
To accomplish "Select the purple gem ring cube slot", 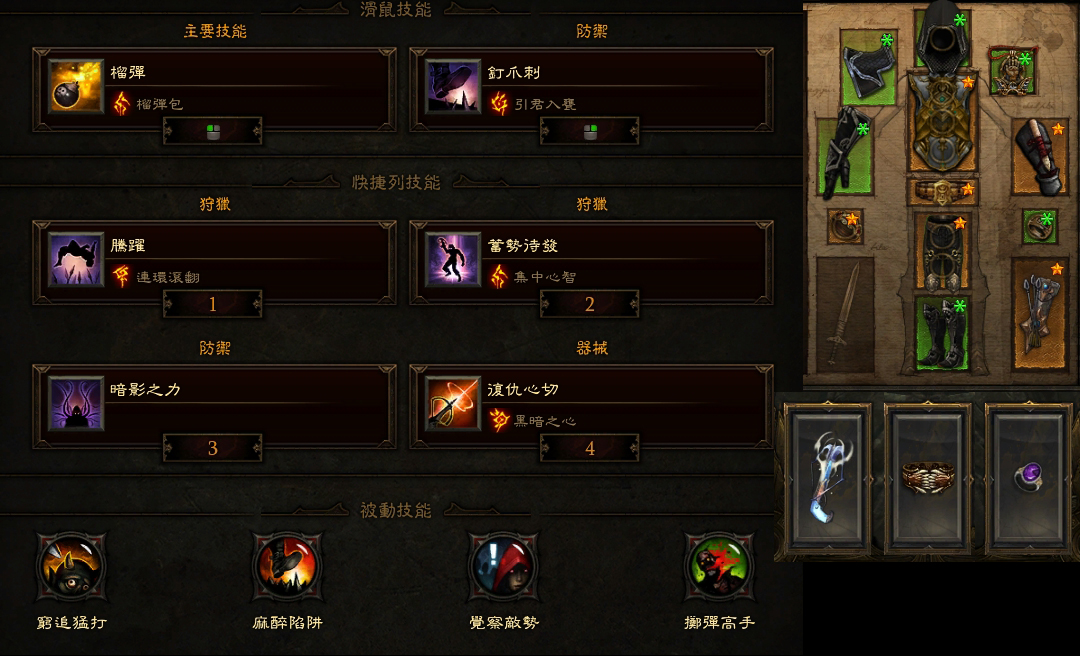I will pos(1028,480).
